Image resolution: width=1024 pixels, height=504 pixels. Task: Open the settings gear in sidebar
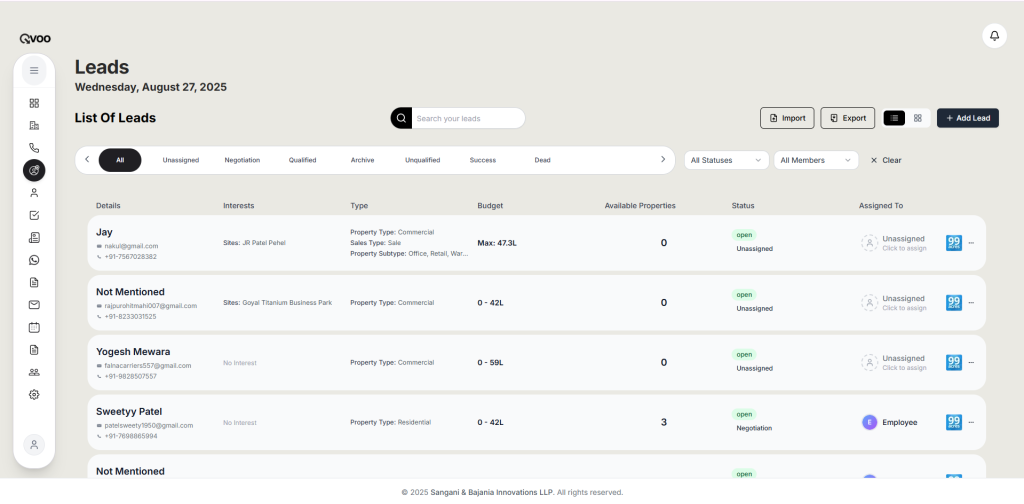point(34,394)
